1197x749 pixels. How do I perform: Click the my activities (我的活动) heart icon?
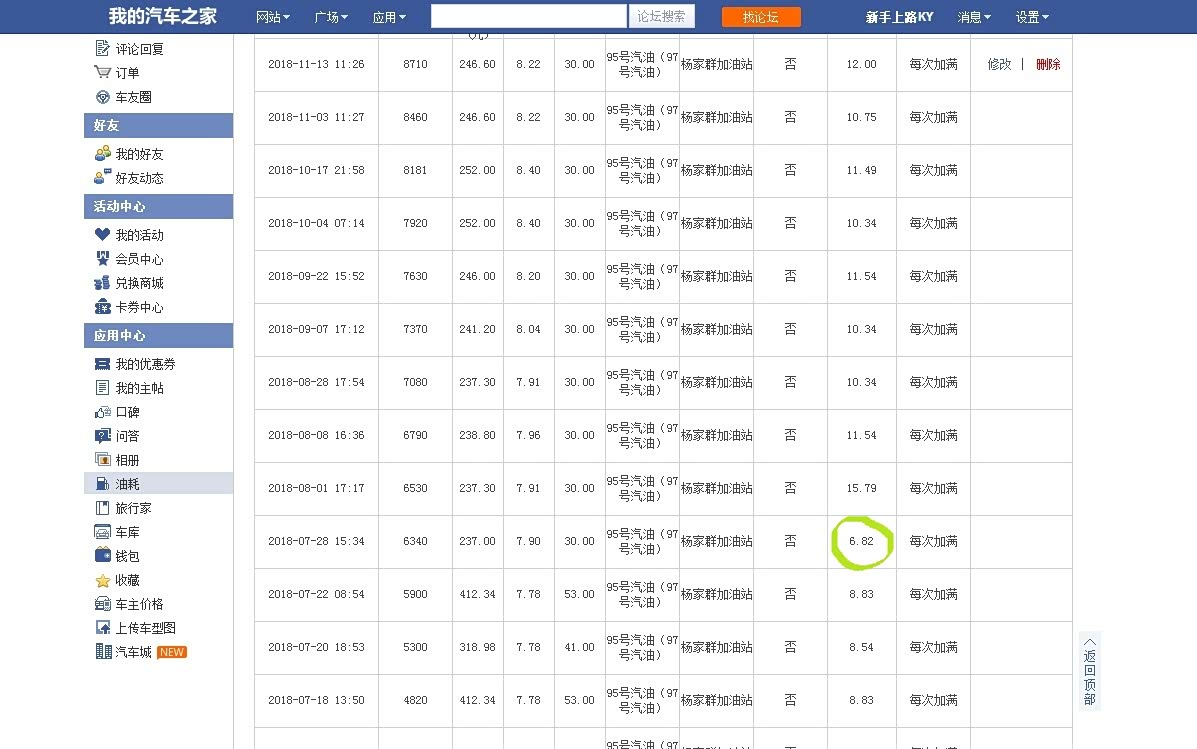pyautogui.click(x=102, y=235)
